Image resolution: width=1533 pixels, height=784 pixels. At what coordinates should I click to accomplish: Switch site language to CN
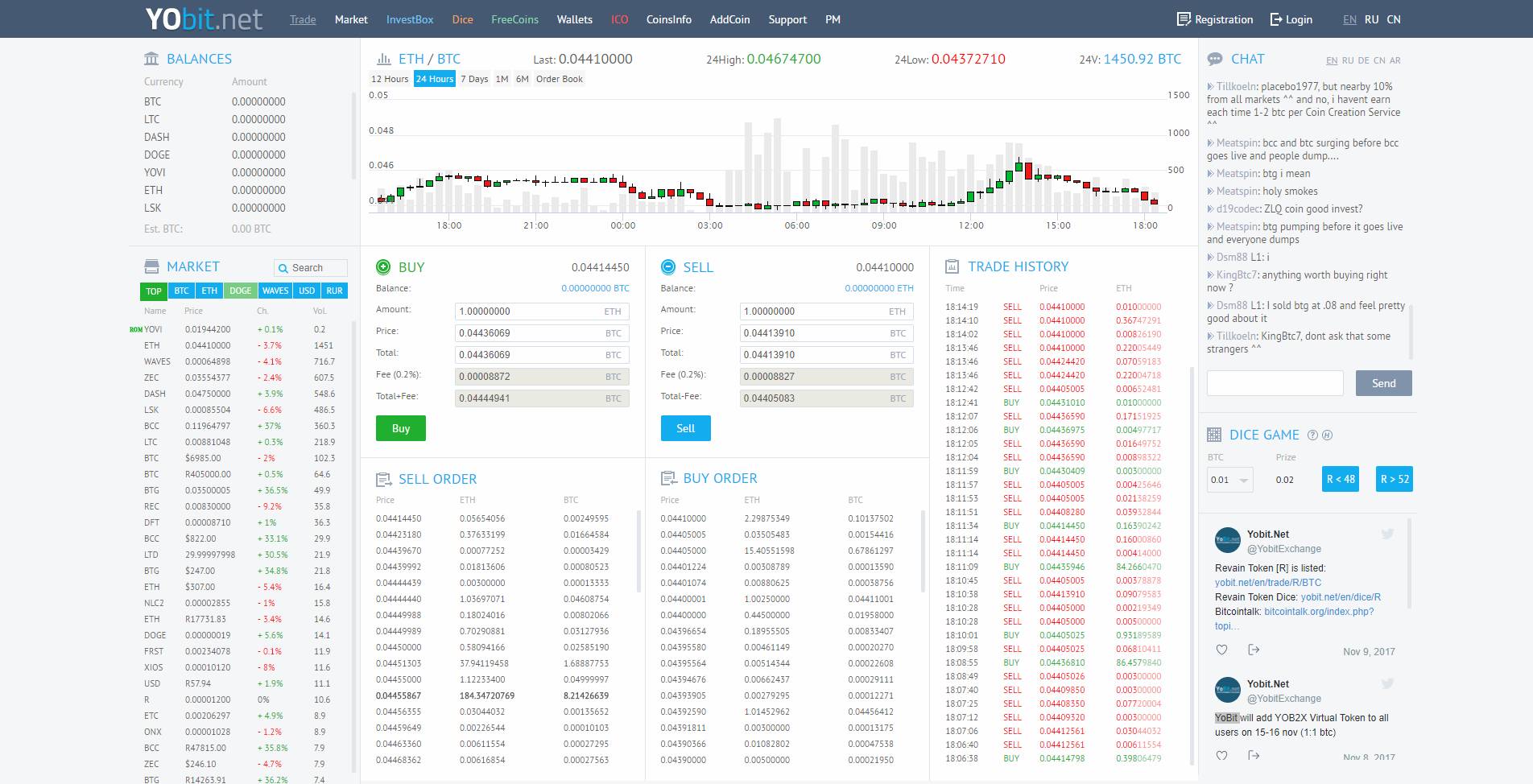pos(1394,19)
